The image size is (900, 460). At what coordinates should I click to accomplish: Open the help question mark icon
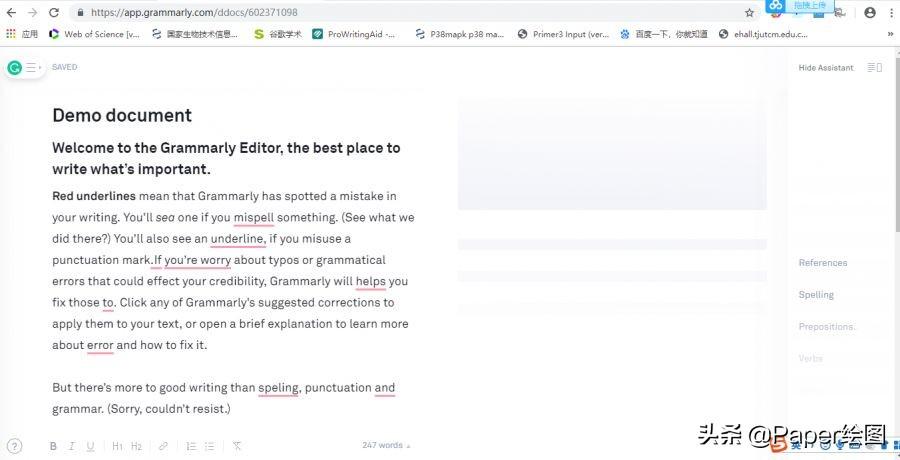[15, 446]
